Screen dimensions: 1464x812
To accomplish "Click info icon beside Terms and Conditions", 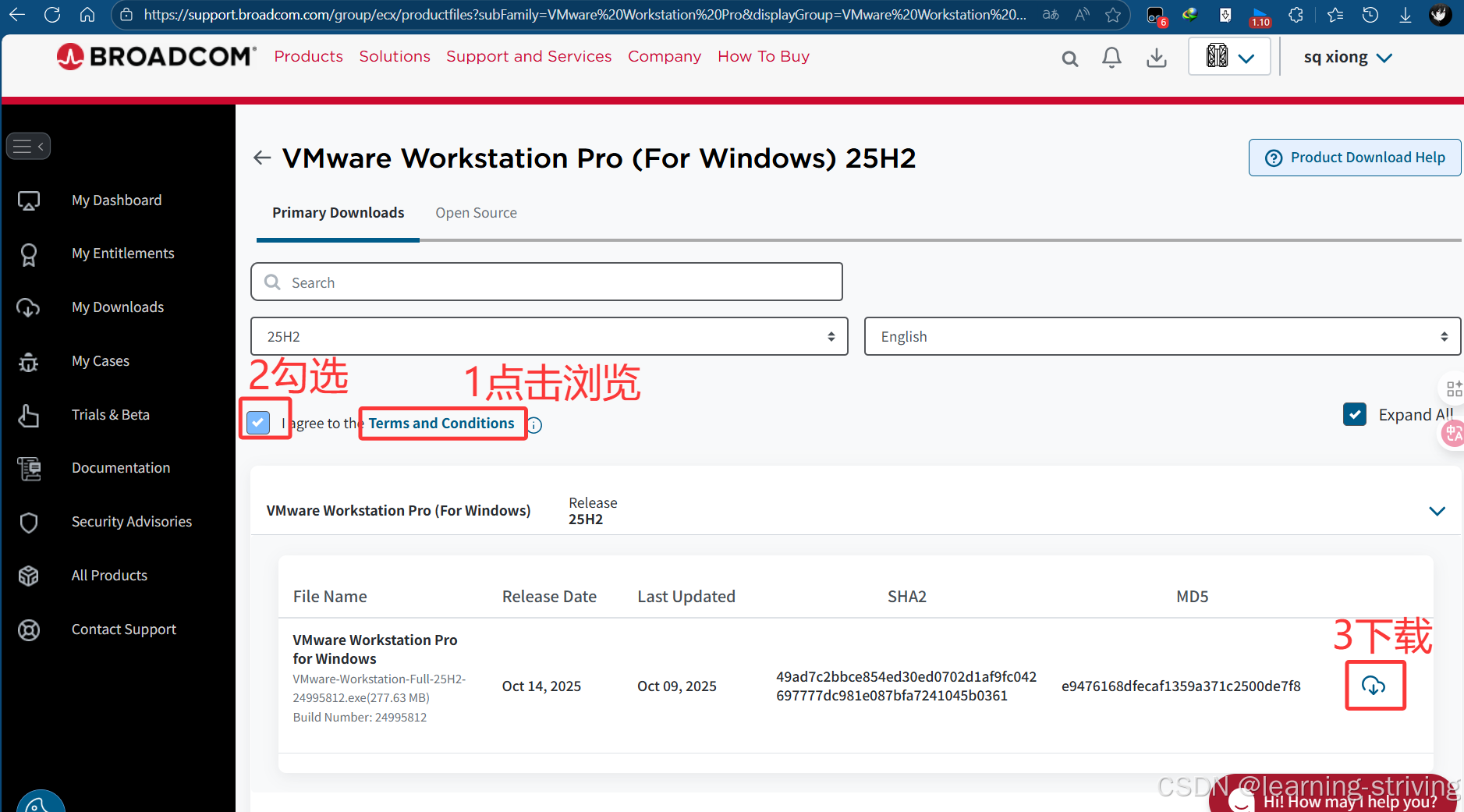I will (x=534, y=425).
